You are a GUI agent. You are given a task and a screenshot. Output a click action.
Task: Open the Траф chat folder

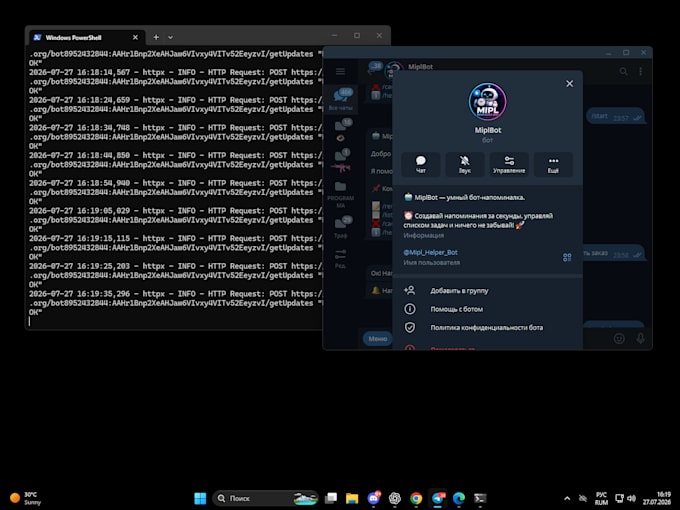(x=341, y=227)
